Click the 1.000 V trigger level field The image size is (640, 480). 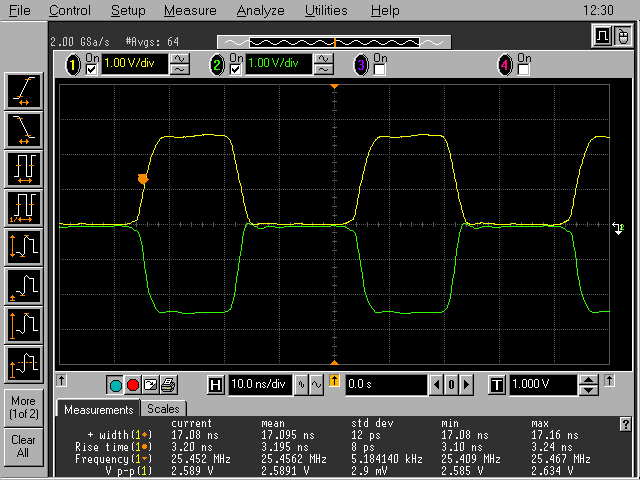(543, 384)
